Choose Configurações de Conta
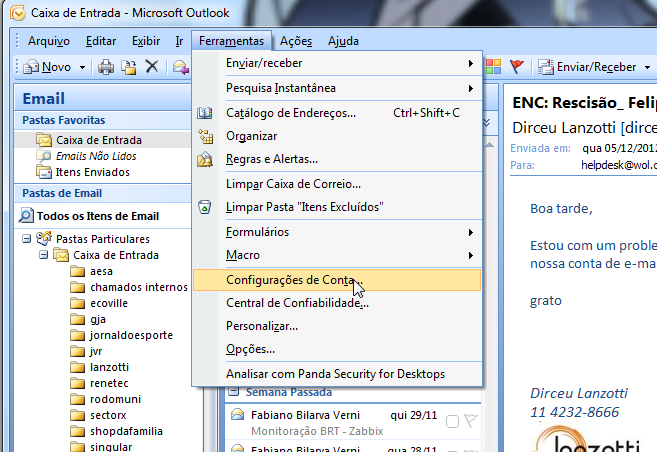 337,280
